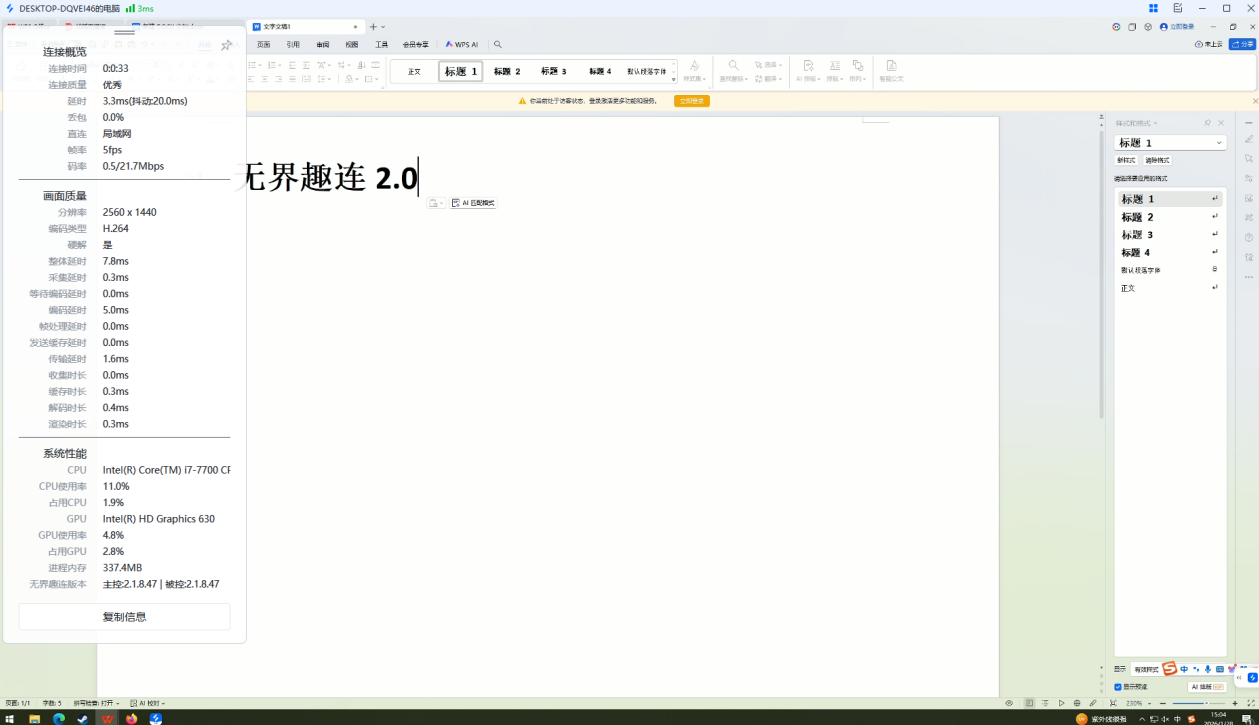1259x725 pixels.
Task: Apply 正文 style from ribbon gallery
Action: (414, 72)
